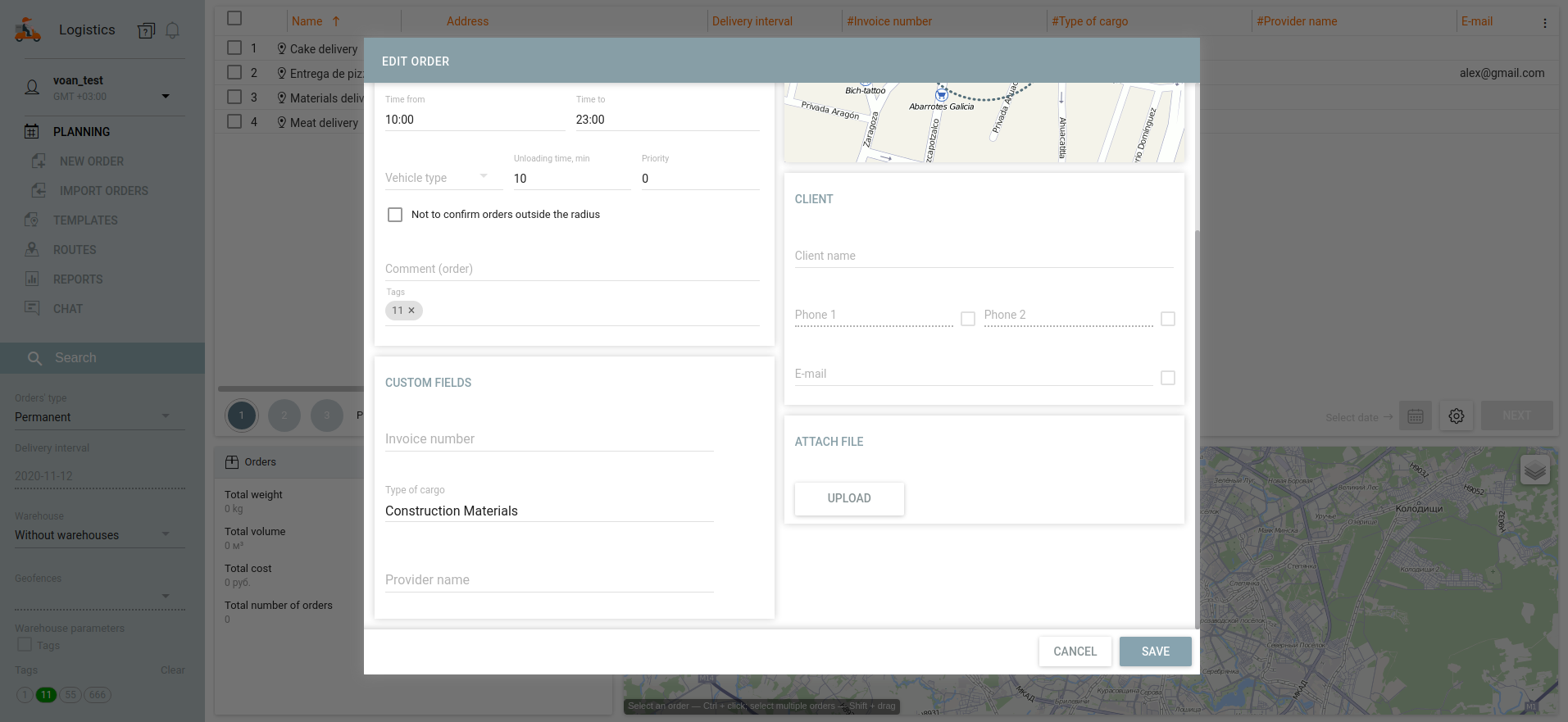Tick the checkbox beside E-mail field
Viewport: 1568px width, 722px height.
point(1168,378)
